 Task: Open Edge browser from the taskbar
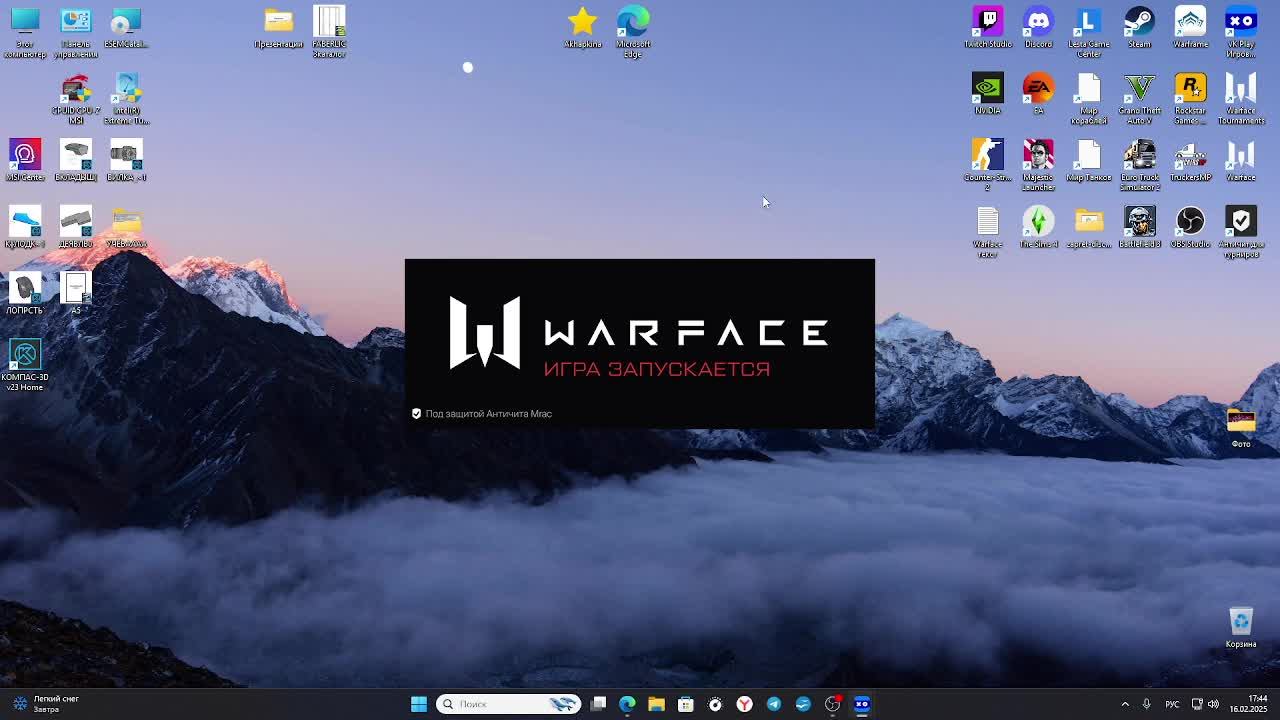pos(627,704)
